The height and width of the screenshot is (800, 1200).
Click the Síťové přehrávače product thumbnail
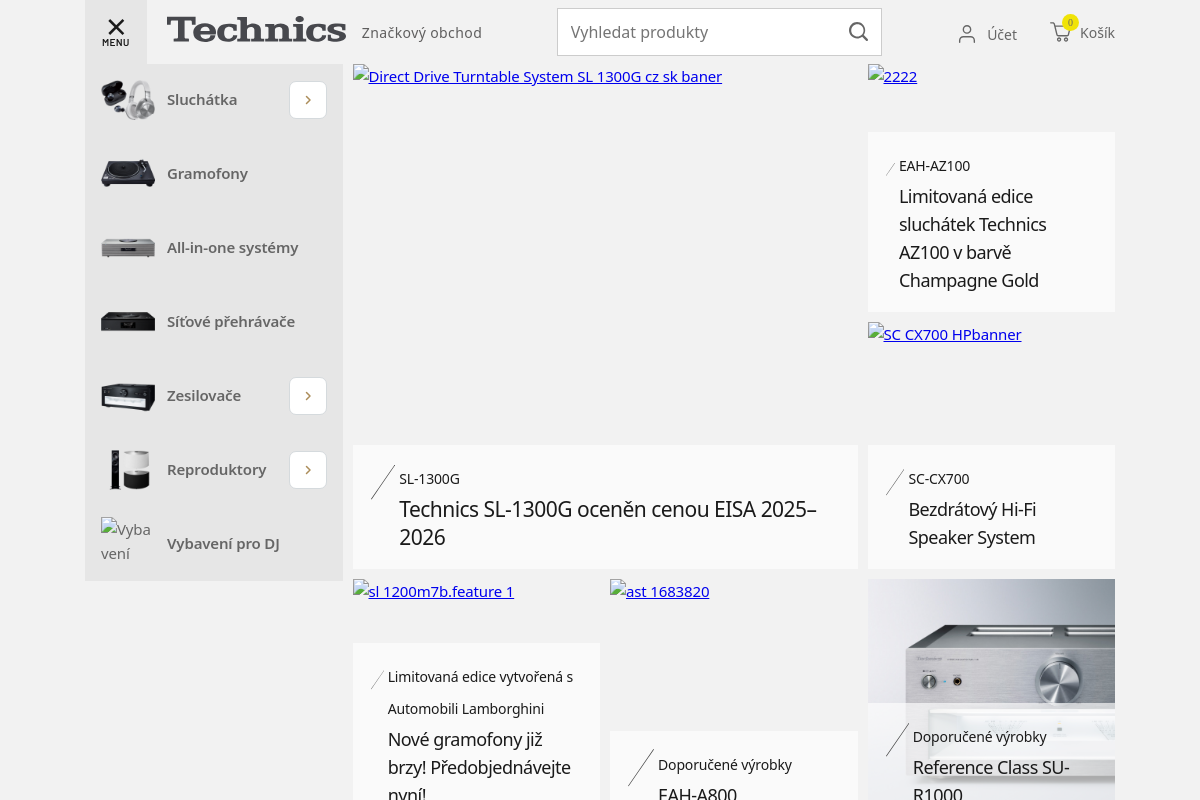128,322
